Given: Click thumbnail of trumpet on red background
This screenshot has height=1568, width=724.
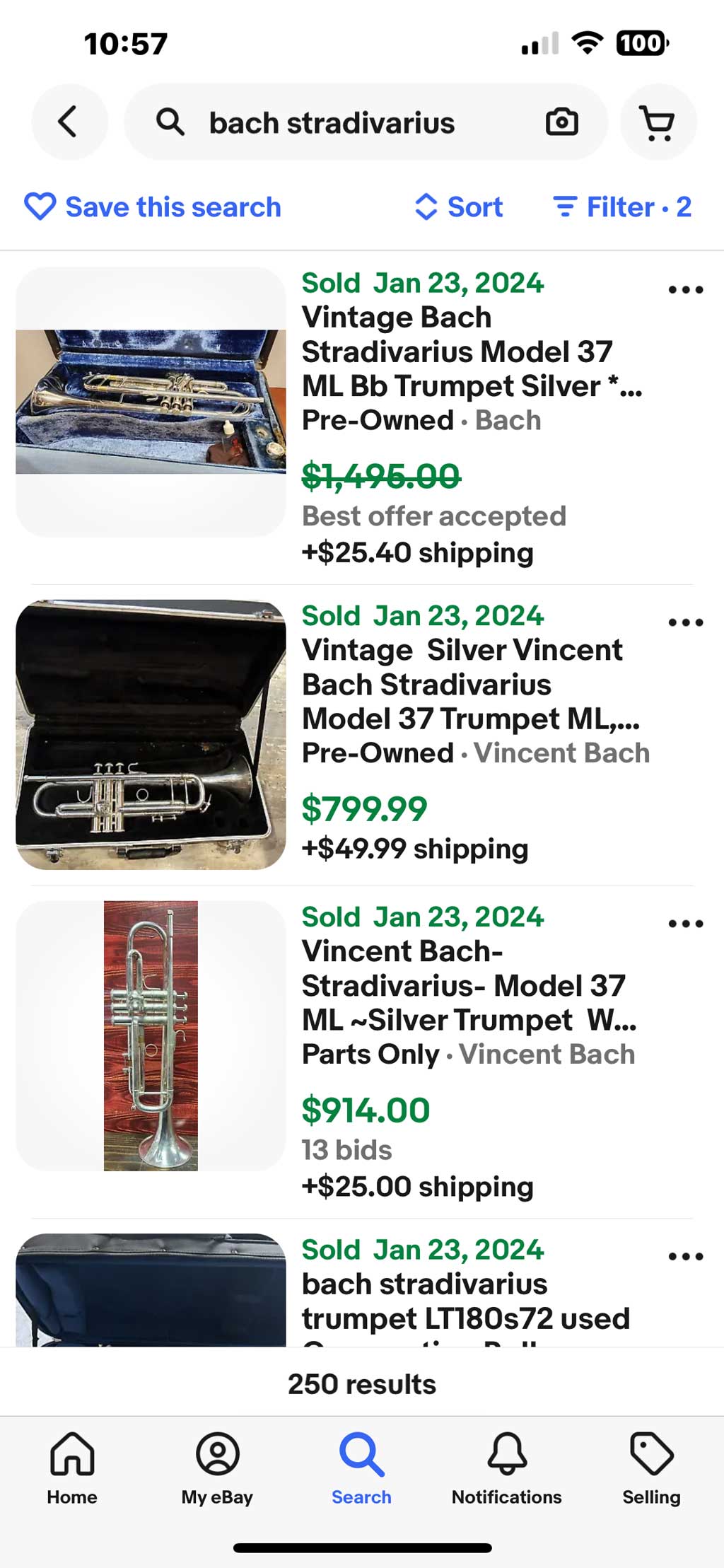Looking at the screenshot, I should tap(151, 1035).
